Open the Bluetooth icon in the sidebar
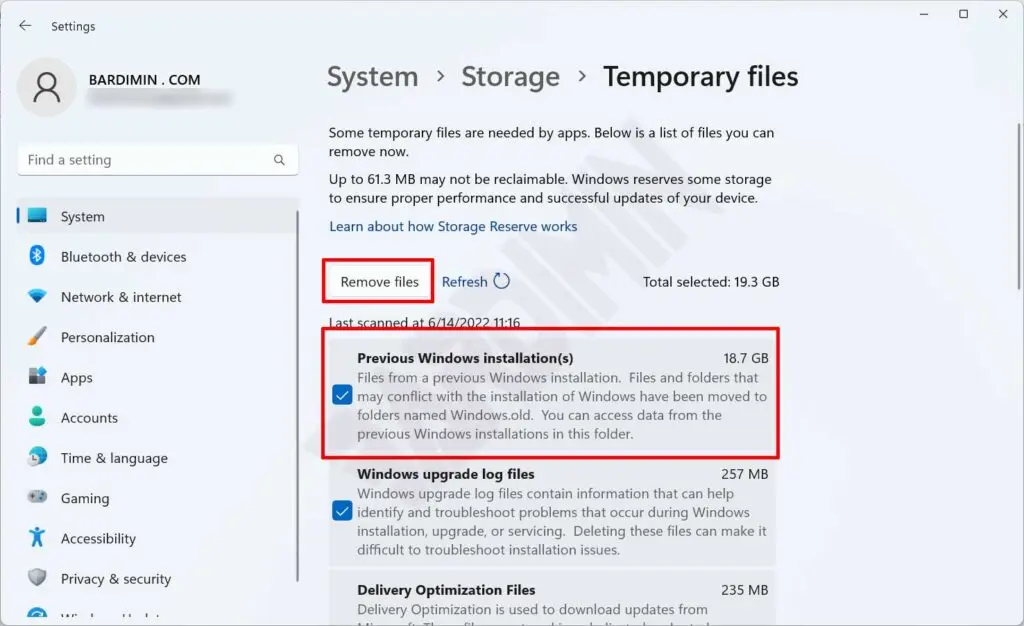Image resolution: width=1024 pixels, height=626 pixels. click(x=37, y=255)
